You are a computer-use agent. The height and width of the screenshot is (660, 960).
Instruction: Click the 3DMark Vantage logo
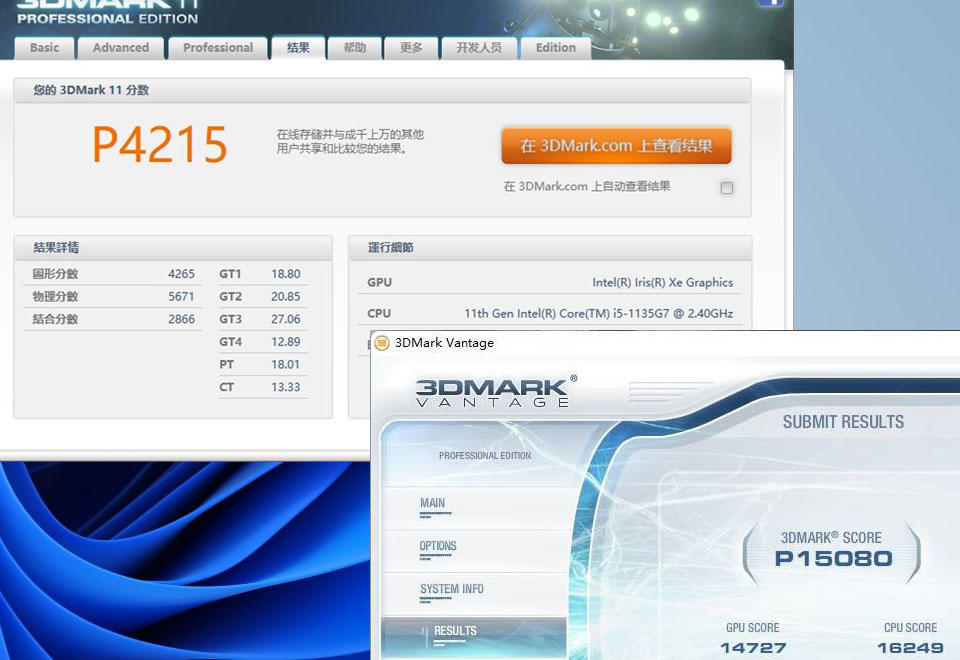point(496,392)
